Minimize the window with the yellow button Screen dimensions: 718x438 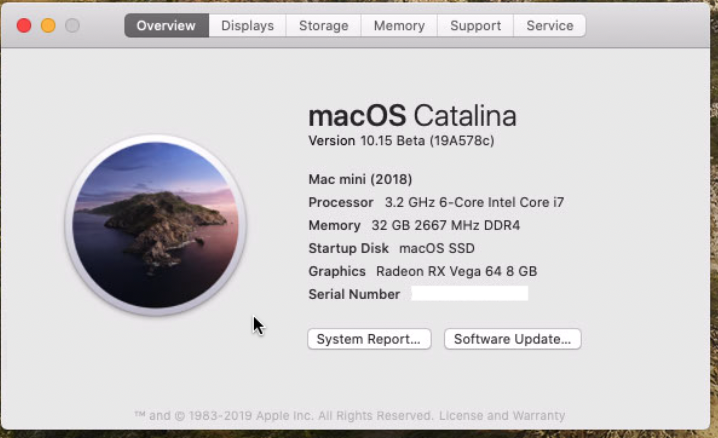[48, 25]
